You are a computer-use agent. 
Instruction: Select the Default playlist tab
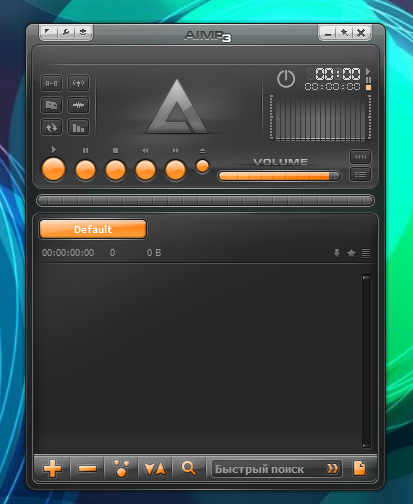click(x=93, y=229)
